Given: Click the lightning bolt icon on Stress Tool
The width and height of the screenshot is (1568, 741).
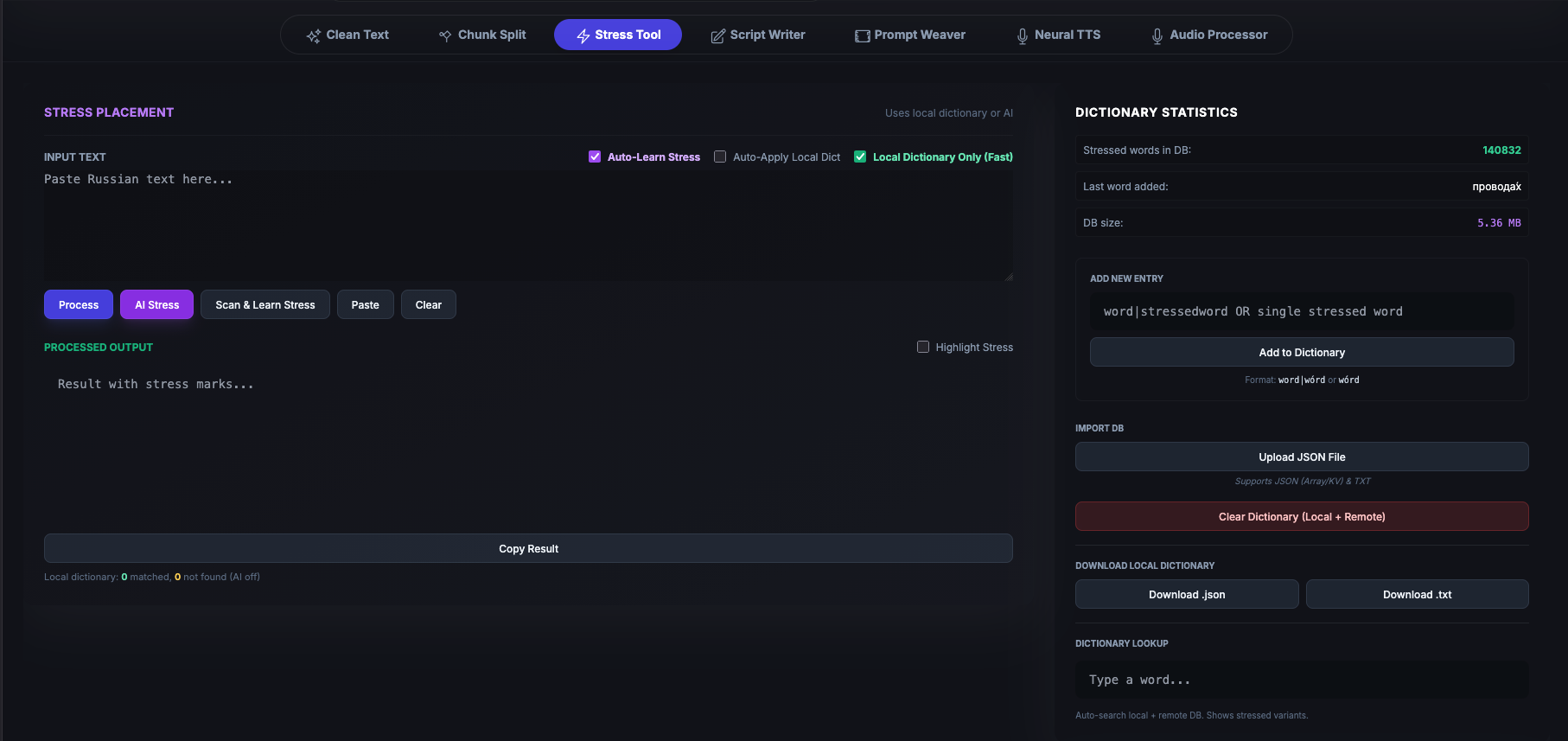Looking at the screenshot, I should tap(583, 35).
